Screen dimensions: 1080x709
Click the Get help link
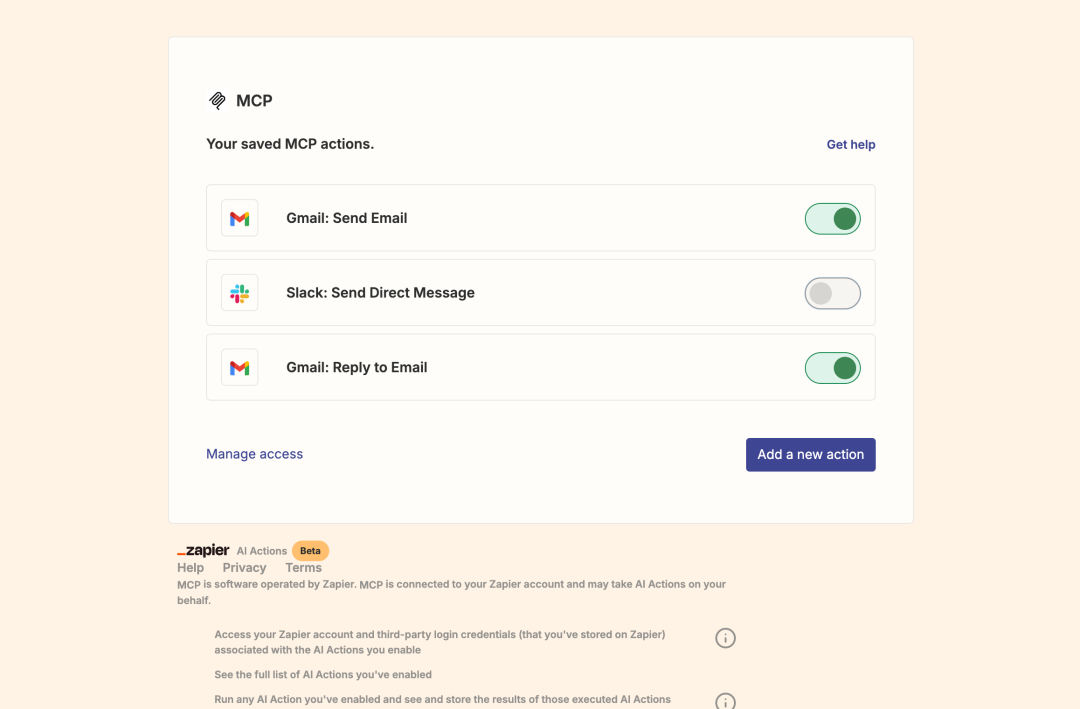point(850,144)
